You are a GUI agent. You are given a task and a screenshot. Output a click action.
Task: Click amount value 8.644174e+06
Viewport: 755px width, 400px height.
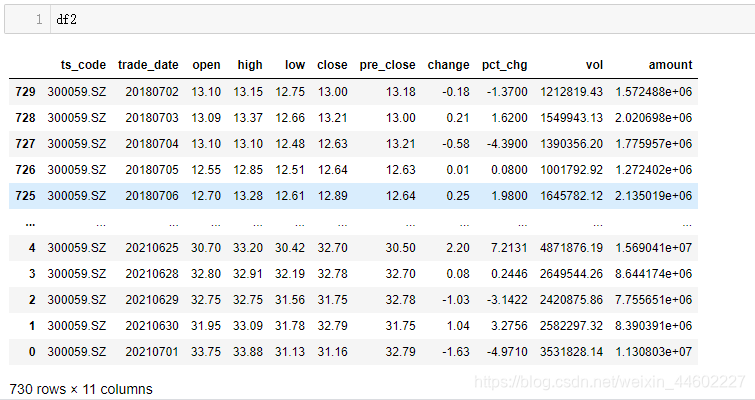point(653,273)
